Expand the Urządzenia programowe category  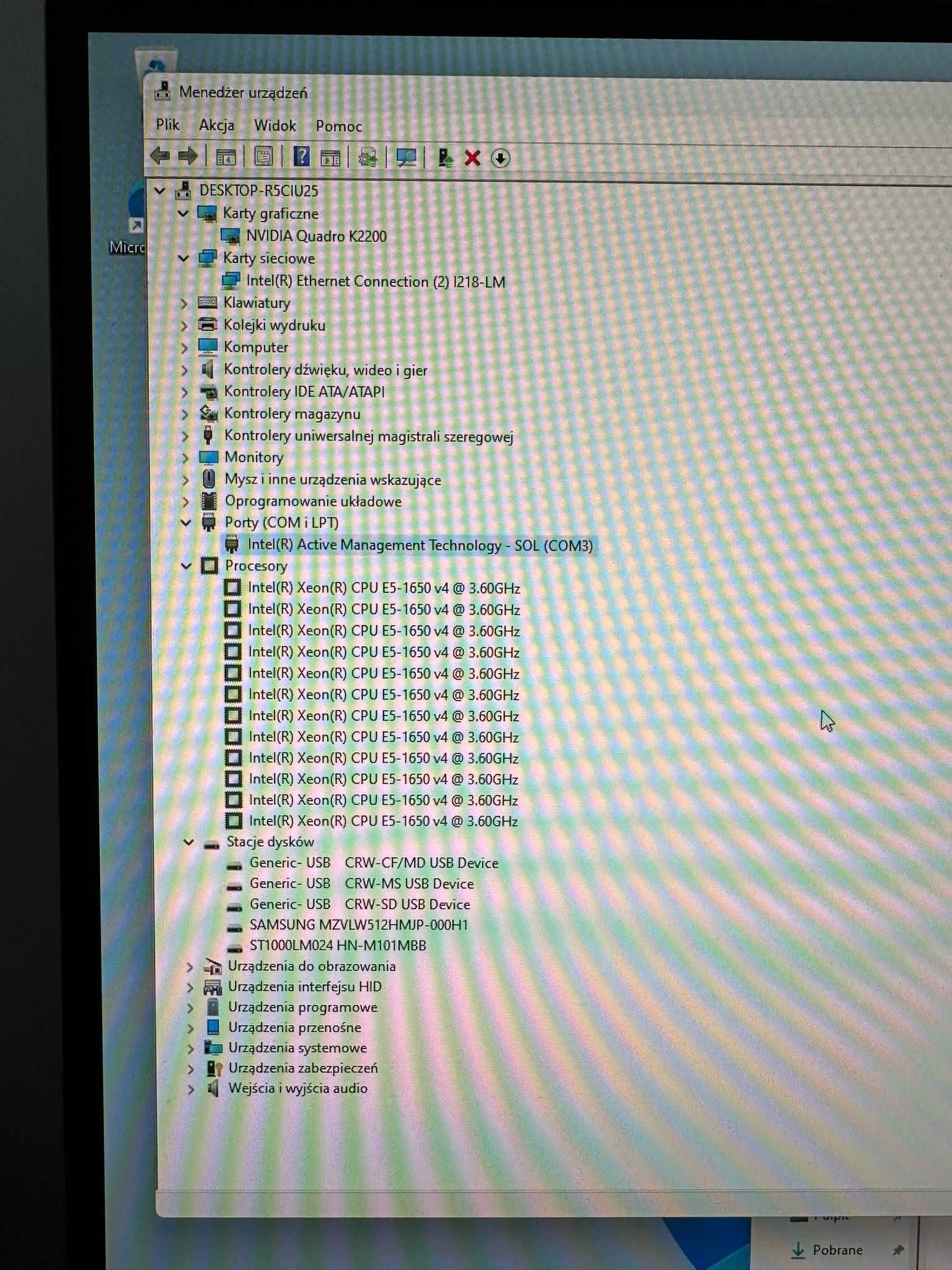[x=190, y=1008]
